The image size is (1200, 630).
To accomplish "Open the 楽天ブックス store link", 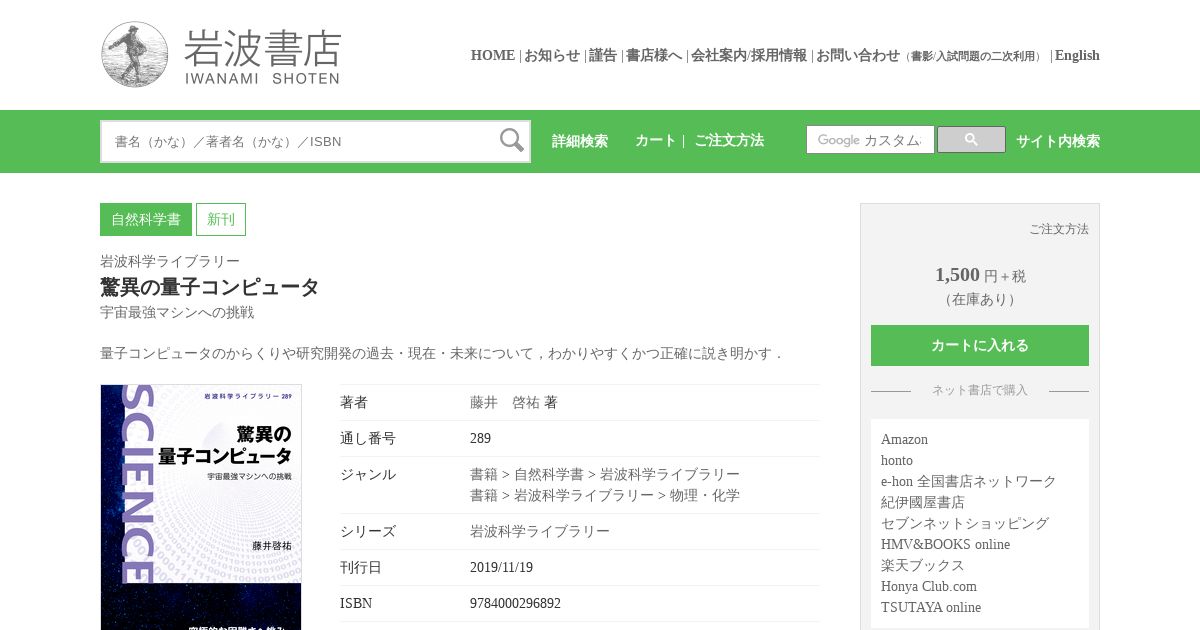I will point(923,565).
